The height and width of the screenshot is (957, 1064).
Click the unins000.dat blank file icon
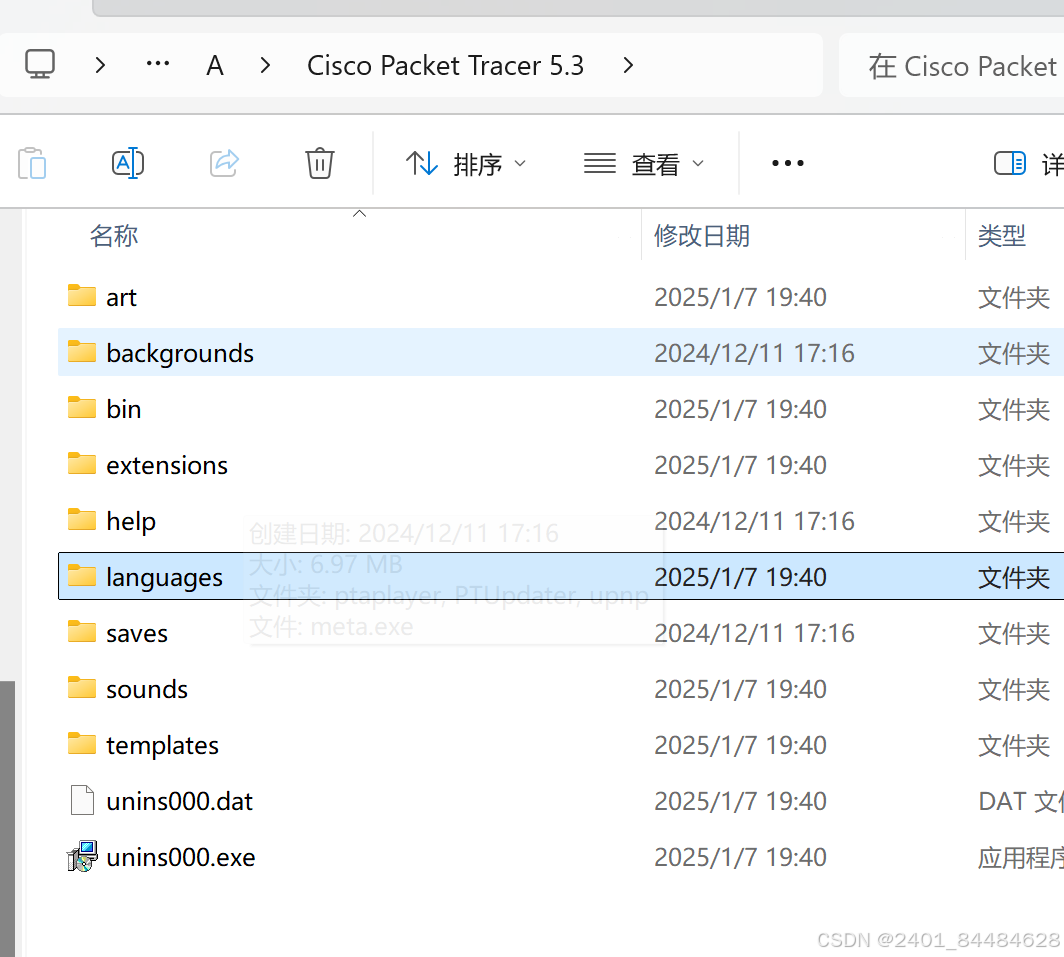pos(82,800)
